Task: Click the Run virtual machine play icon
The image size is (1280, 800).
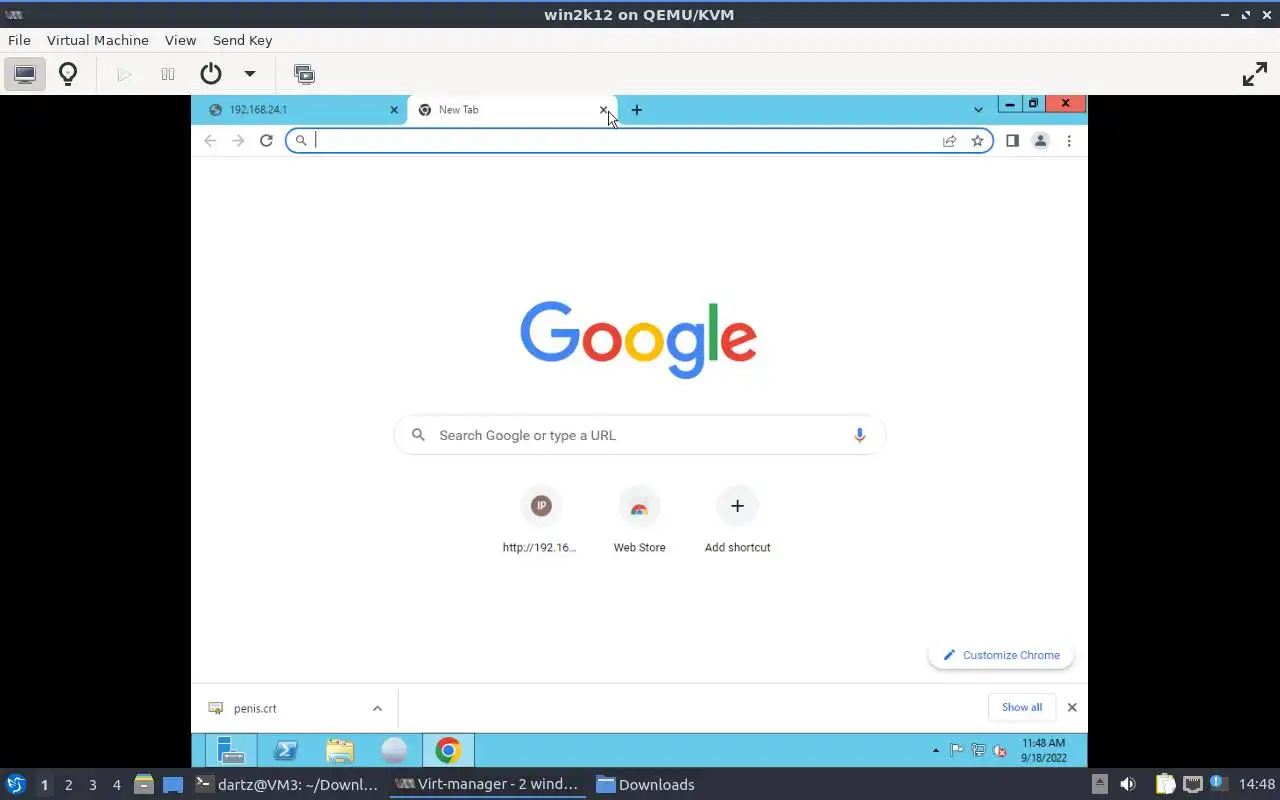Action: point(124,74)
